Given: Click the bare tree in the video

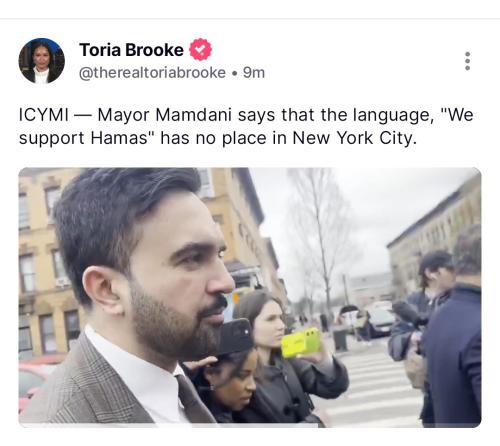Looking at the screenshot, I should click(322, 240).
